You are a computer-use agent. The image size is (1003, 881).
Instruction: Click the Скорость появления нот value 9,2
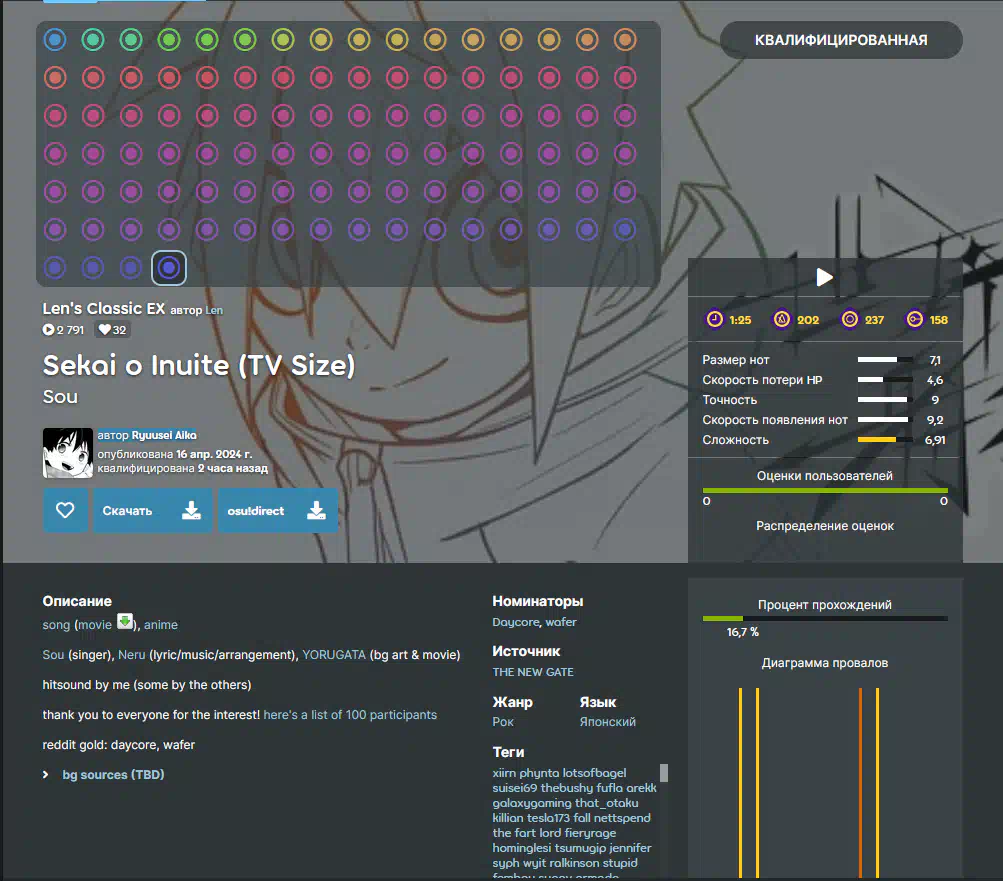click(935, 420)
